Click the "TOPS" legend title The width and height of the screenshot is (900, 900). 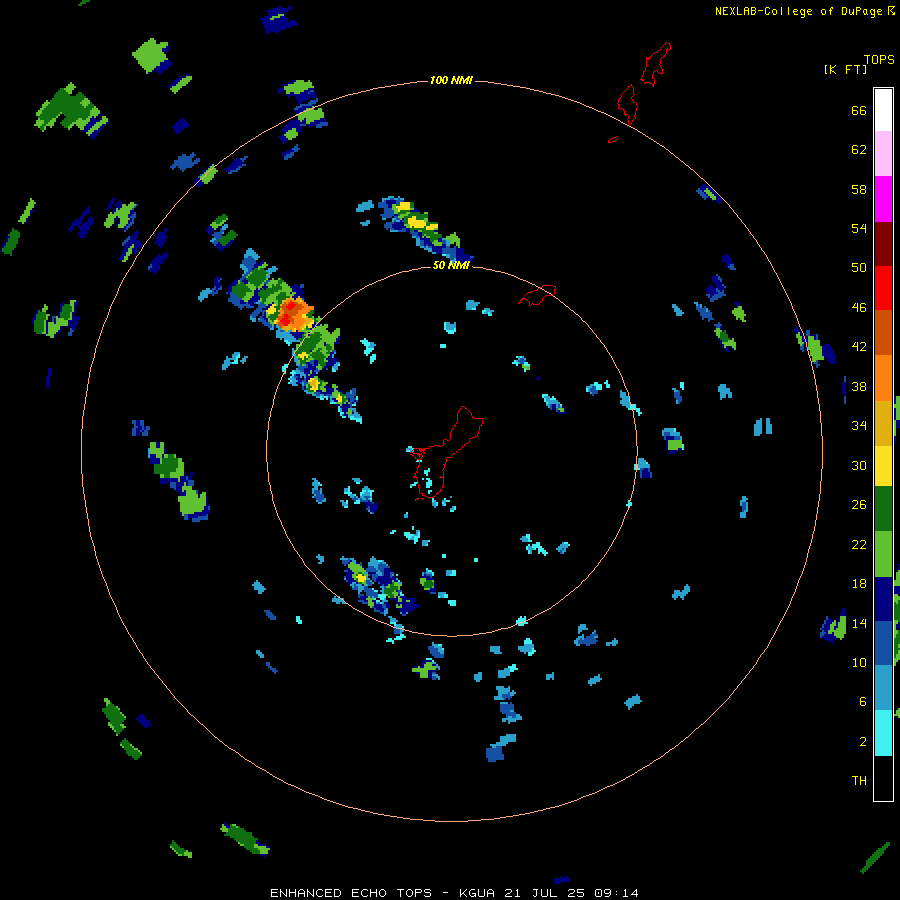(x=879, y=60)
